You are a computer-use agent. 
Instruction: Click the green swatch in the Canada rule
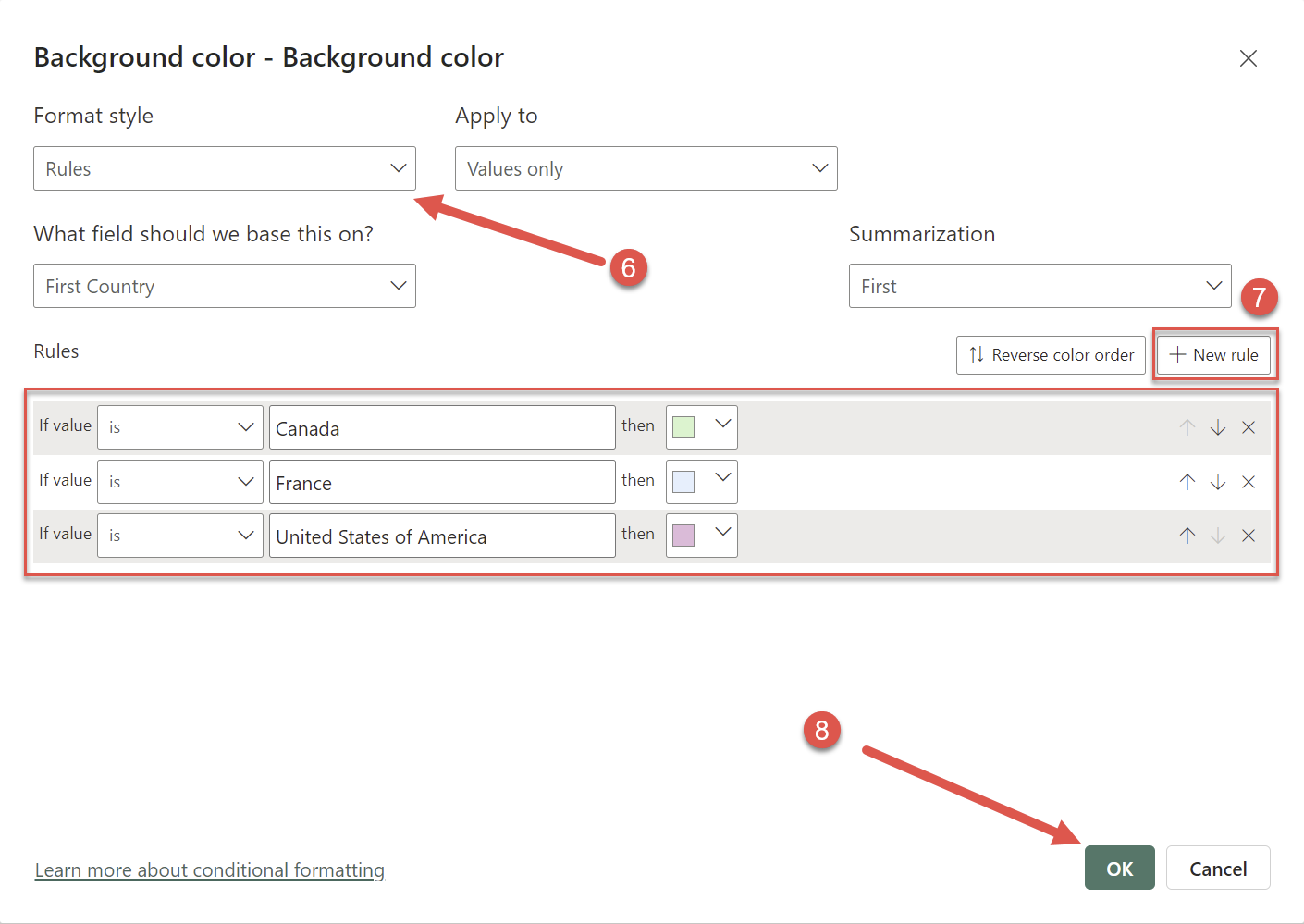click(683, 427)
